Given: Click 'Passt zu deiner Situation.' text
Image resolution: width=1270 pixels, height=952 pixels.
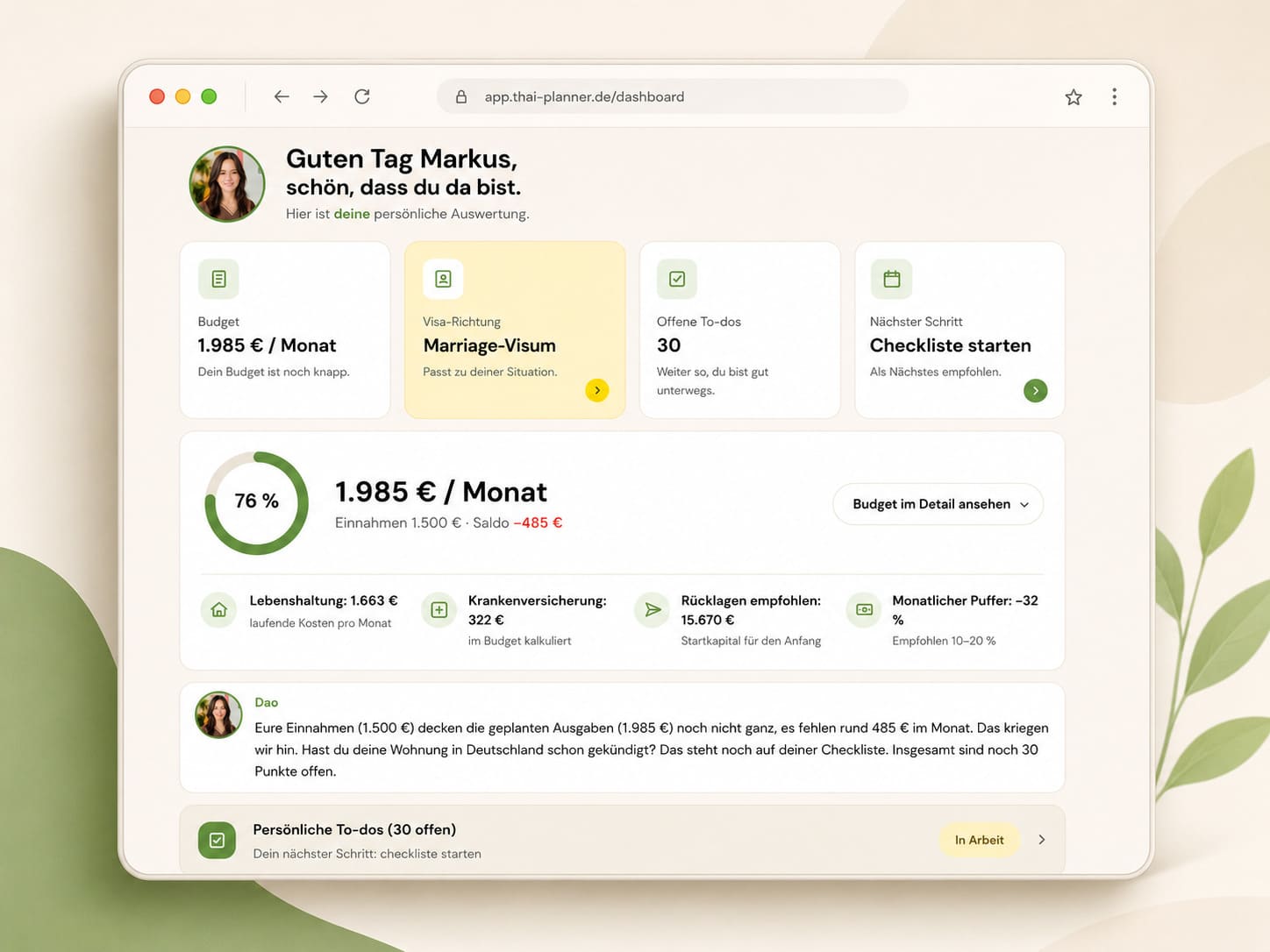Looking at the screenshot, I should click(489, 372).
